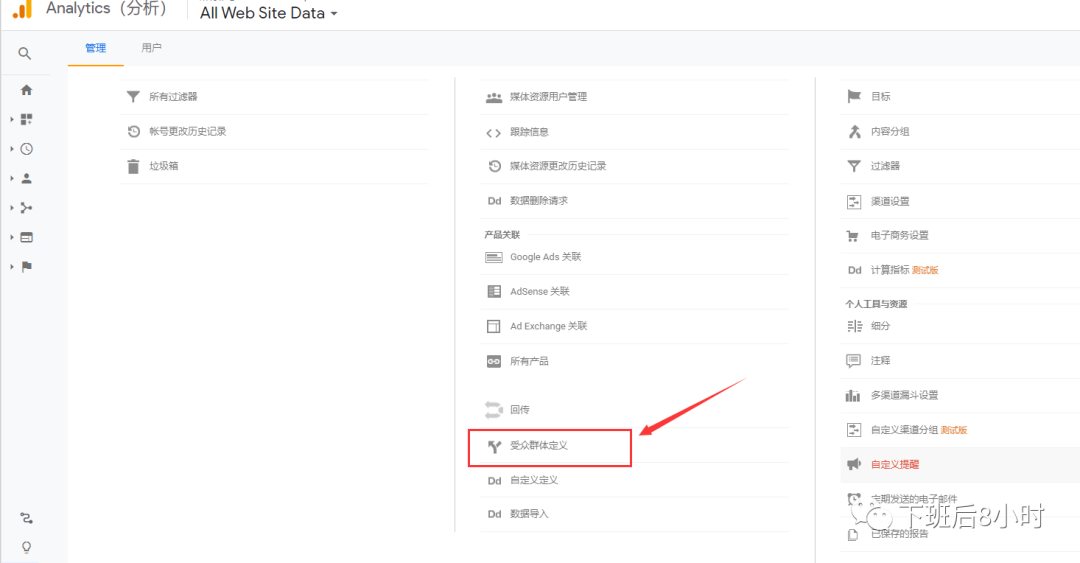Switch to the 用户 tab
Viewport: 1080px width, 563px height.
tap(152, 48)
